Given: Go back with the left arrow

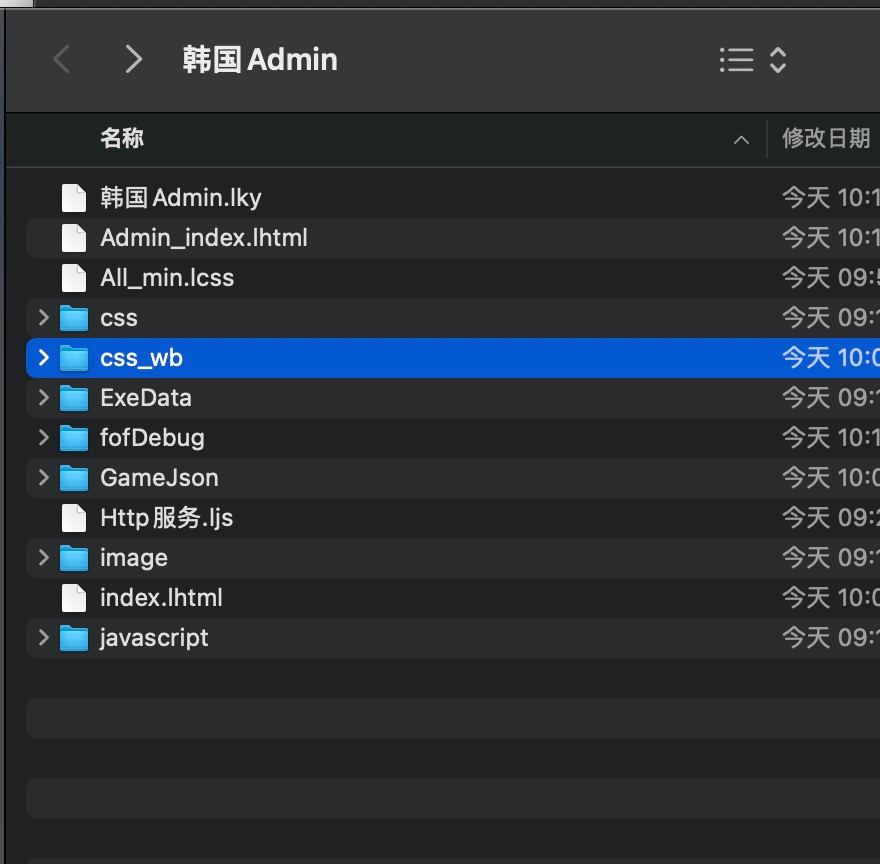Looking at the screenshot, I should click(62, 59).
